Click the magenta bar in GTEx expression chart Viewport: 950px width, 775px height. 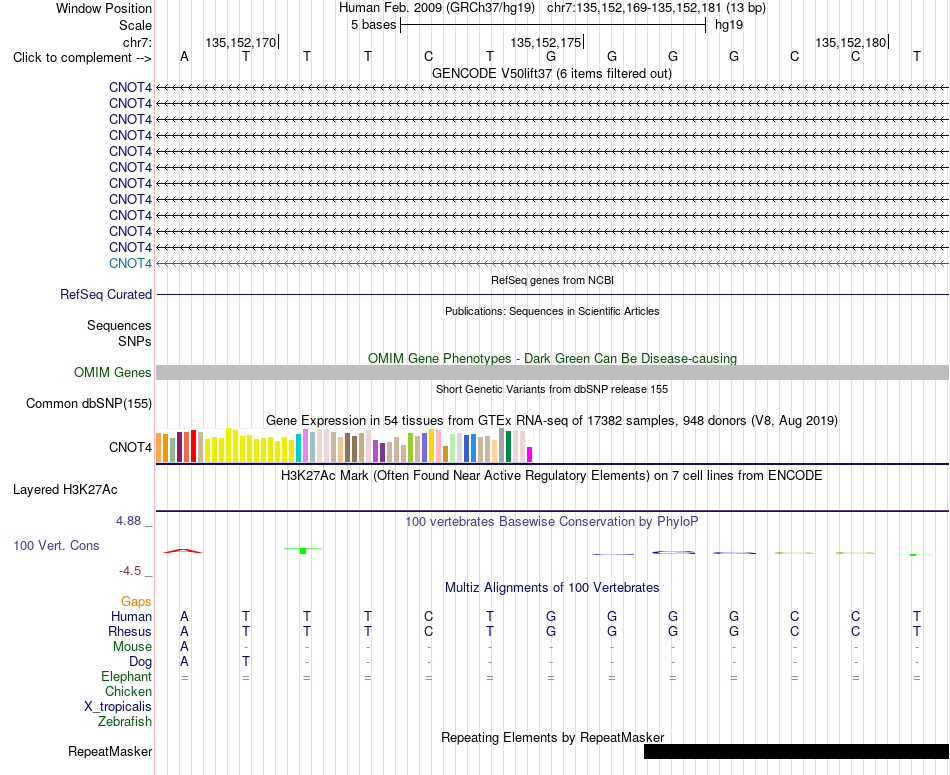tap(530, 454)
